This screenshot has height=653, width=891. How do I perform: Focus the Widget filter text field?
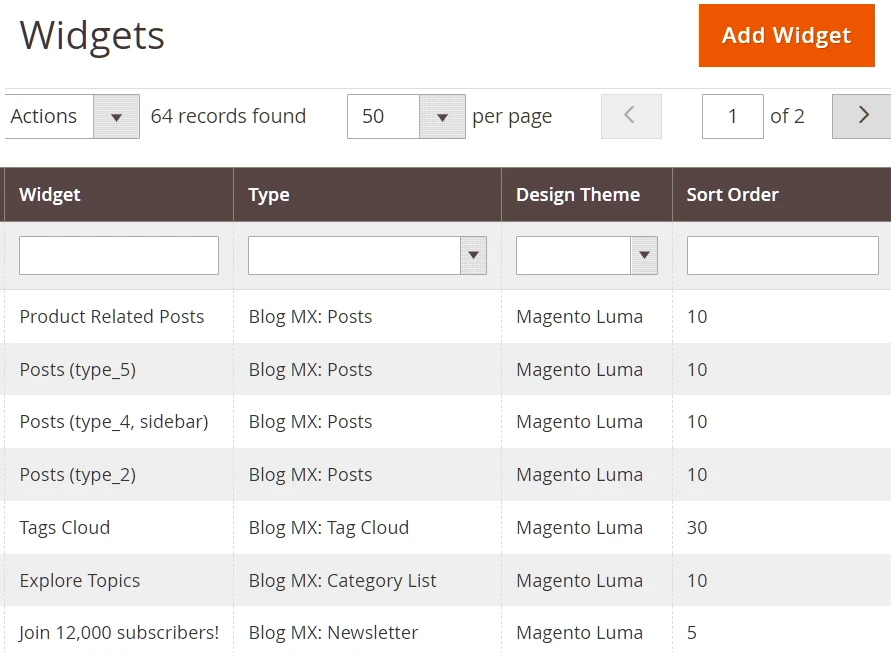coord(119,256)
